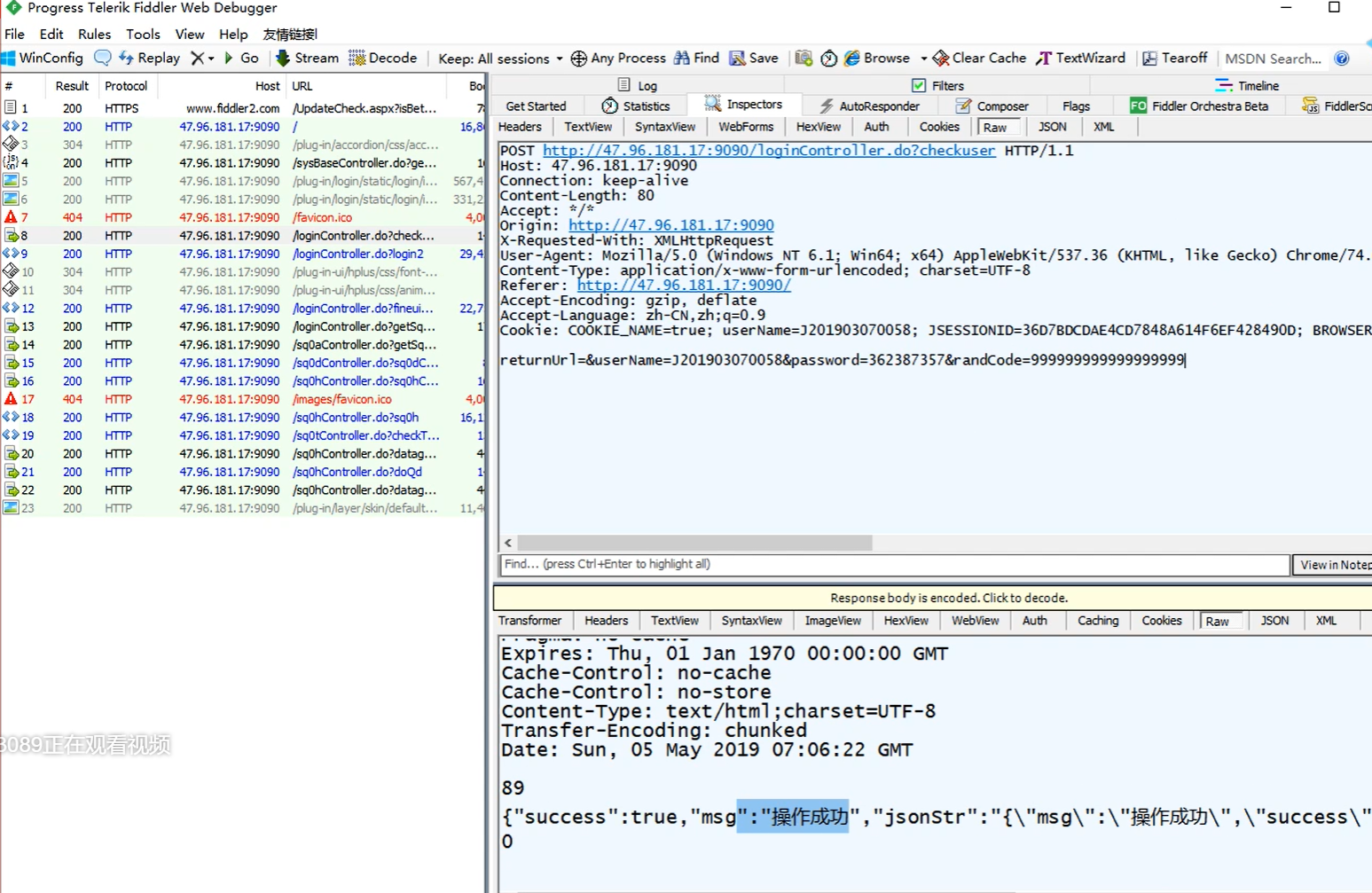The width and height of the screenshot is (1372, 893).
Task: Select session 8 loginController.do?check
Action: click(243, 236)
